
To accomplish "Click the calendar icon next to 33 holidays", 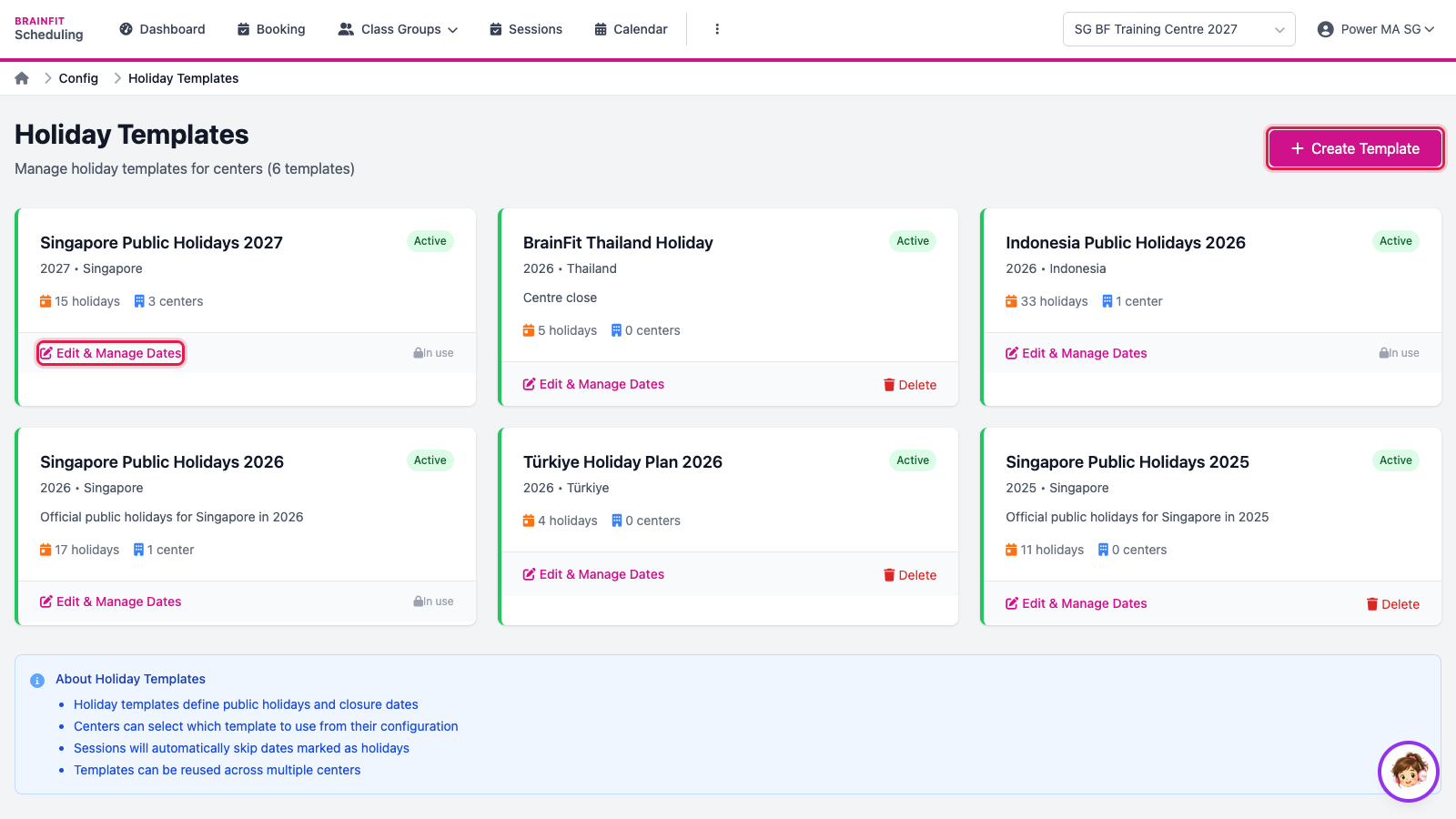I will coord(1011,301).
